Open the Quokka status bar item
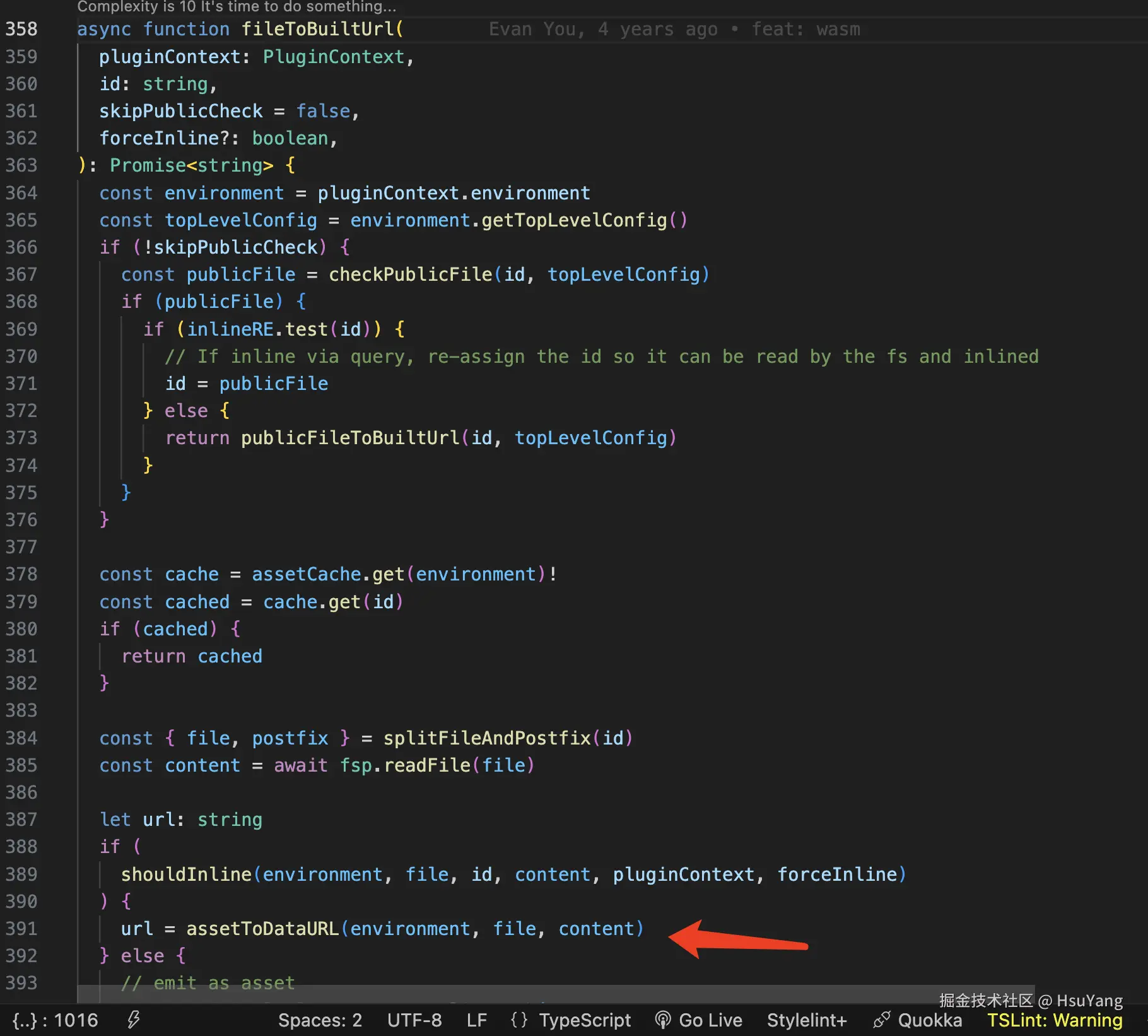1148x1036 pixels. click(918, 1020)
